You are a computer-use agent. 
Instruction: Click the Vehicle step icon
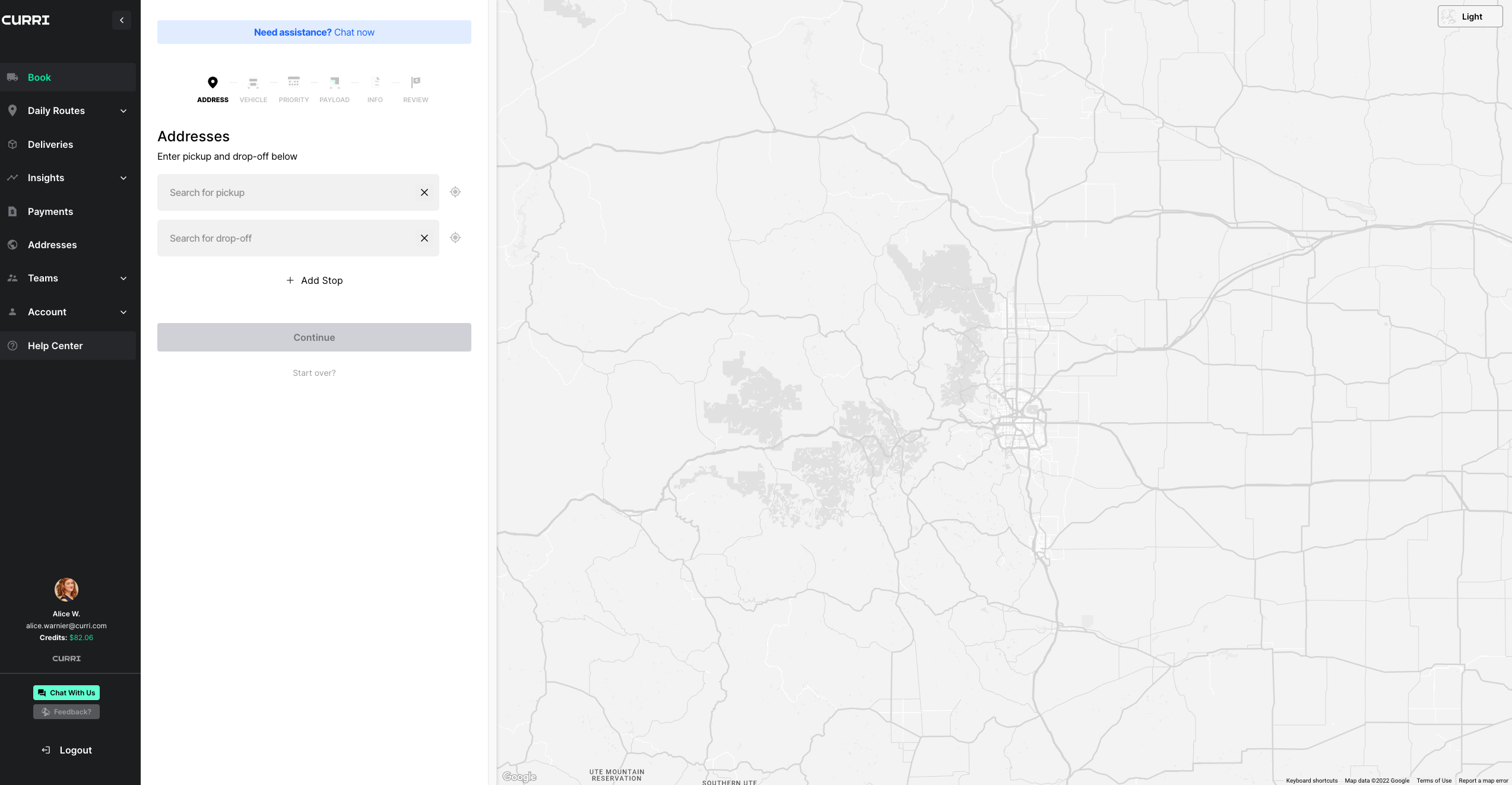[253, 83]
